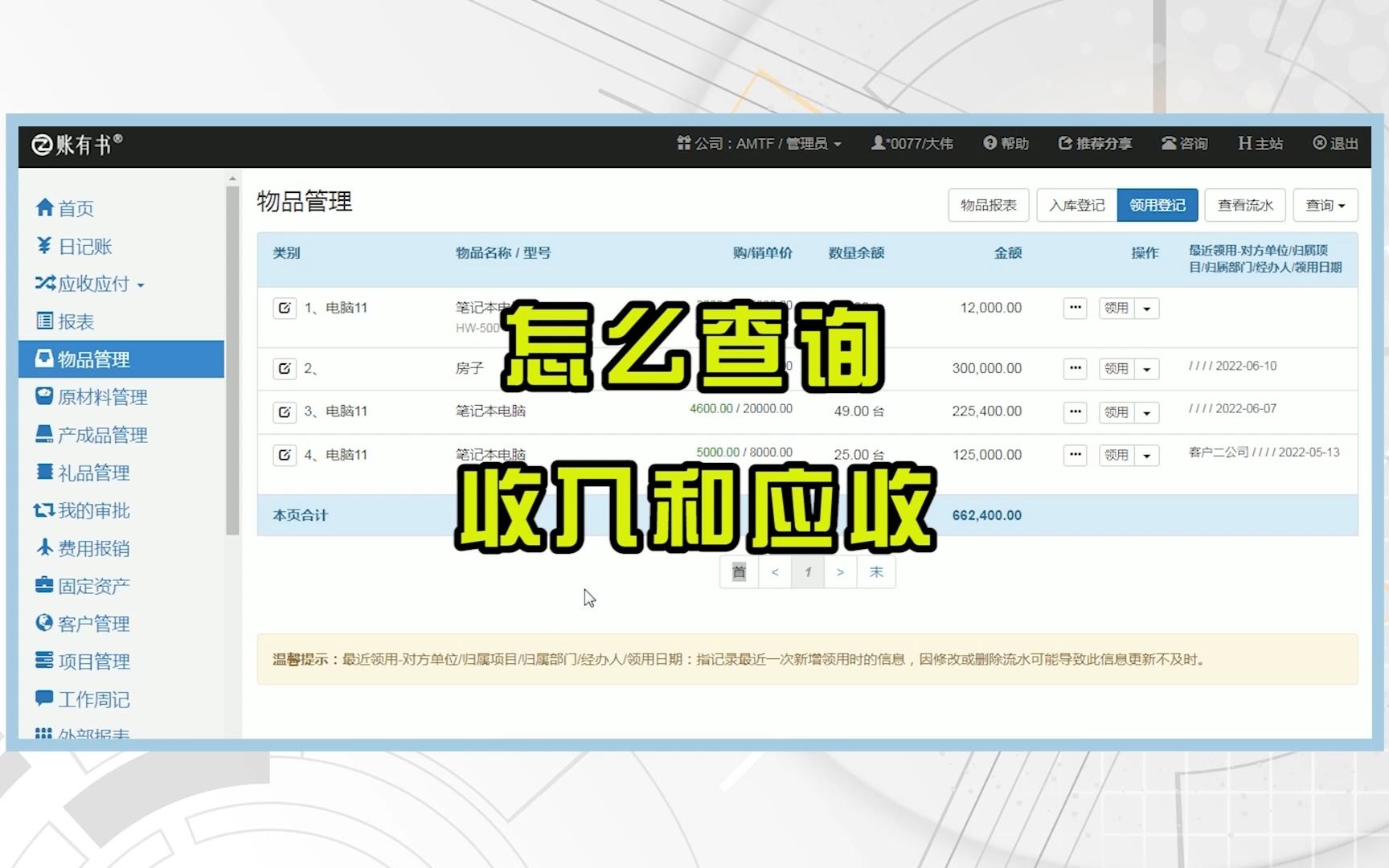Click the sidebar vertical scrollbar
The width and height of the screenshot is (1389, 868).
tap(232, 360)
